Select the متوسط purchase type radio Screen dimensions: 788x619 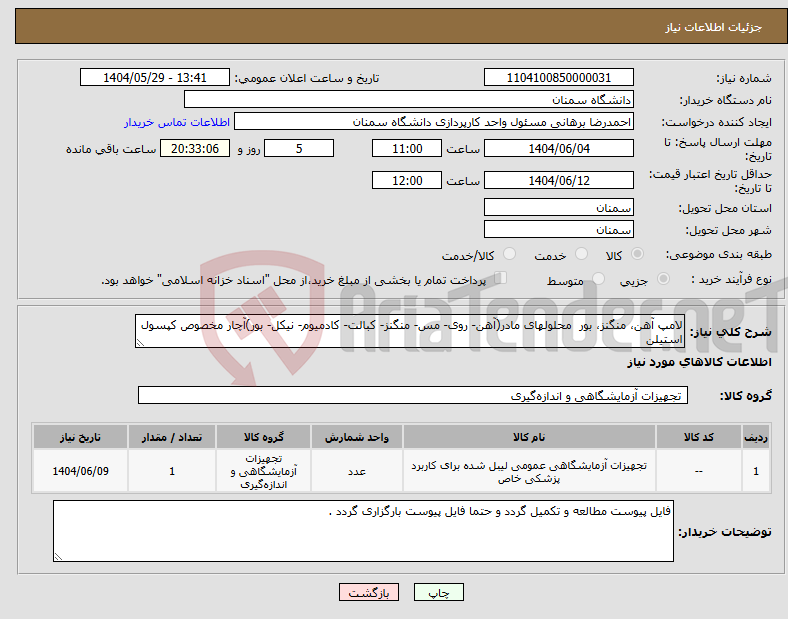598,279
